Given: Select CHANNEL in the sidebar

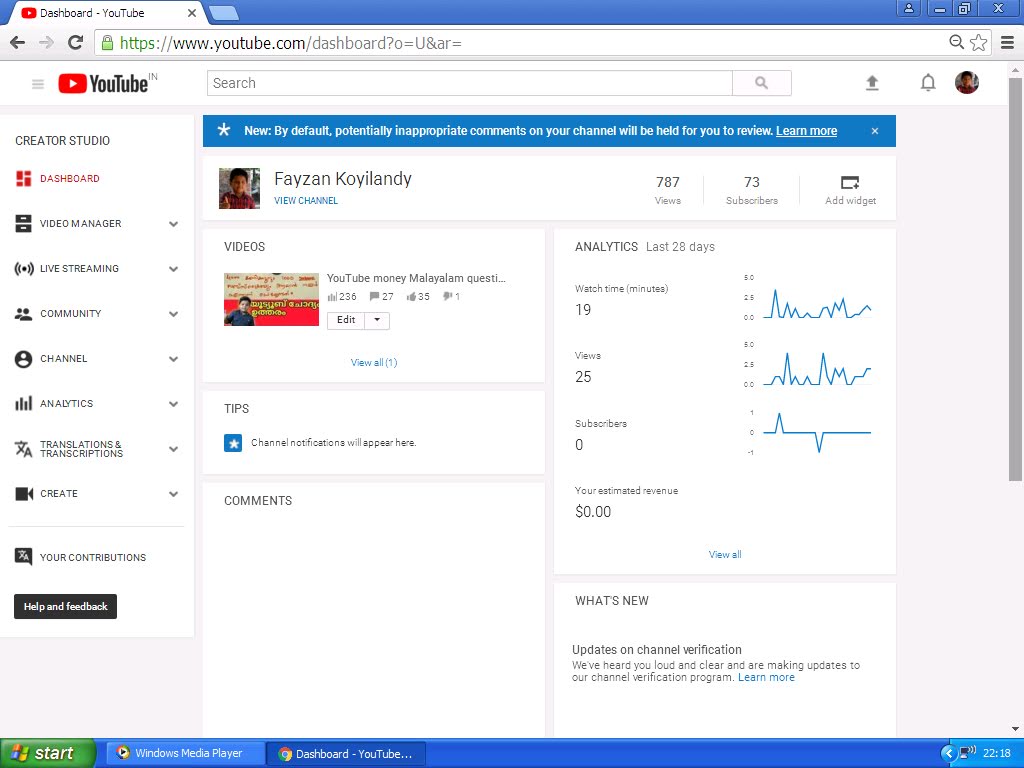Looking at the screenshot, I should pos(63,359).
